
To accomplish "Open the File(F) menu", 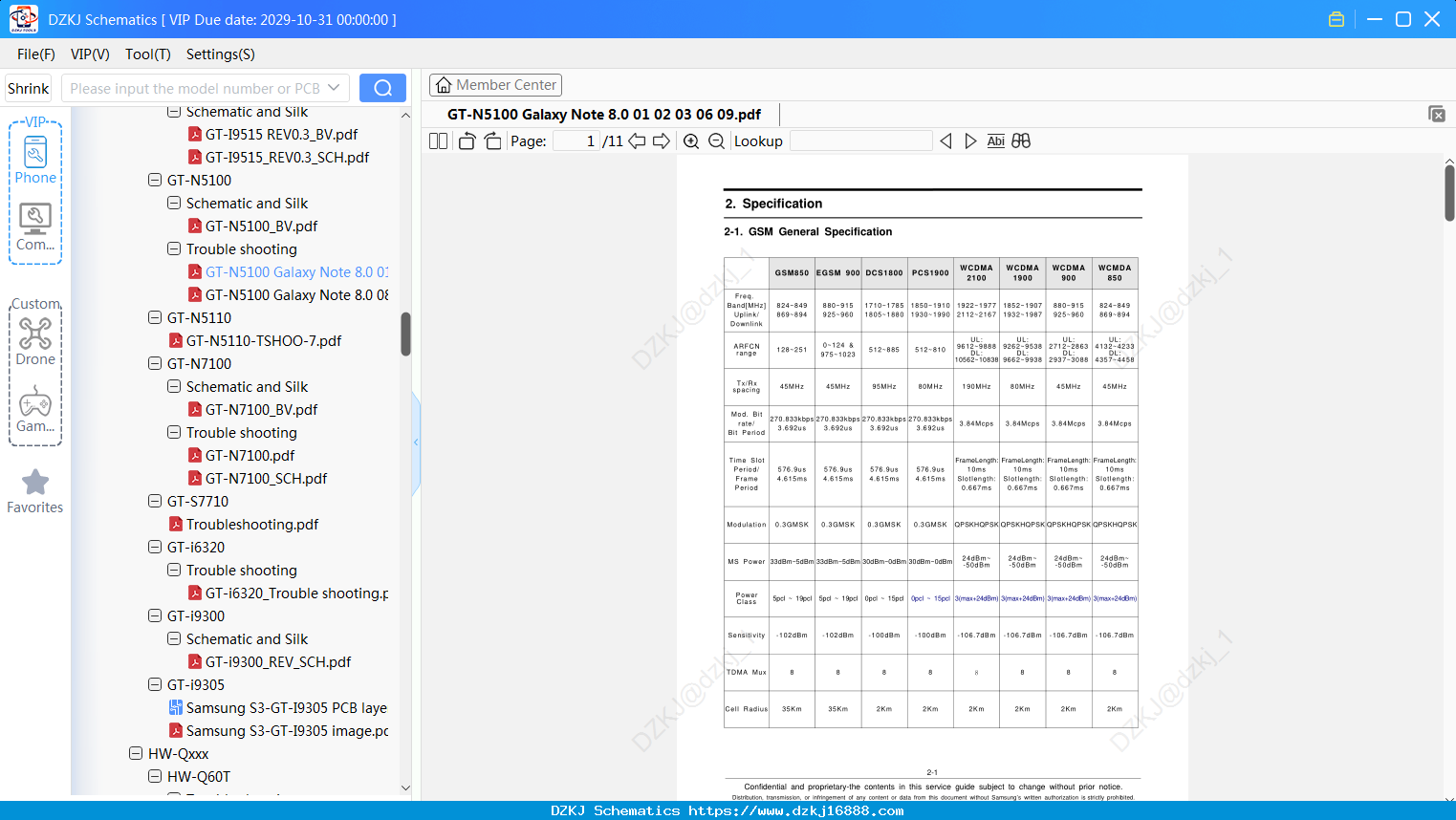I will coord(36,54).
